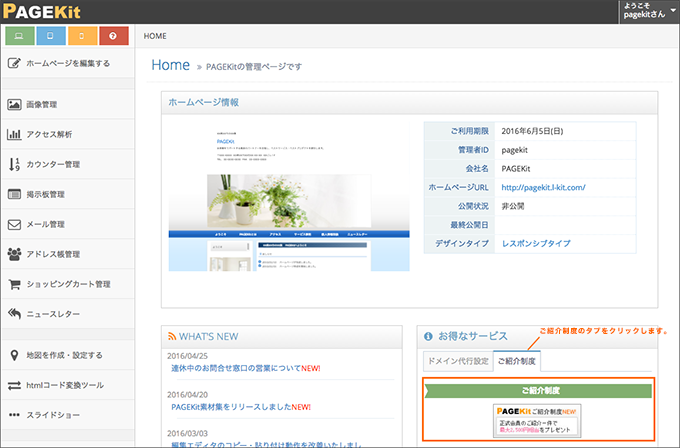Click the green desktop view icon button
Viewport: 680px width, 448px height.
20,36
